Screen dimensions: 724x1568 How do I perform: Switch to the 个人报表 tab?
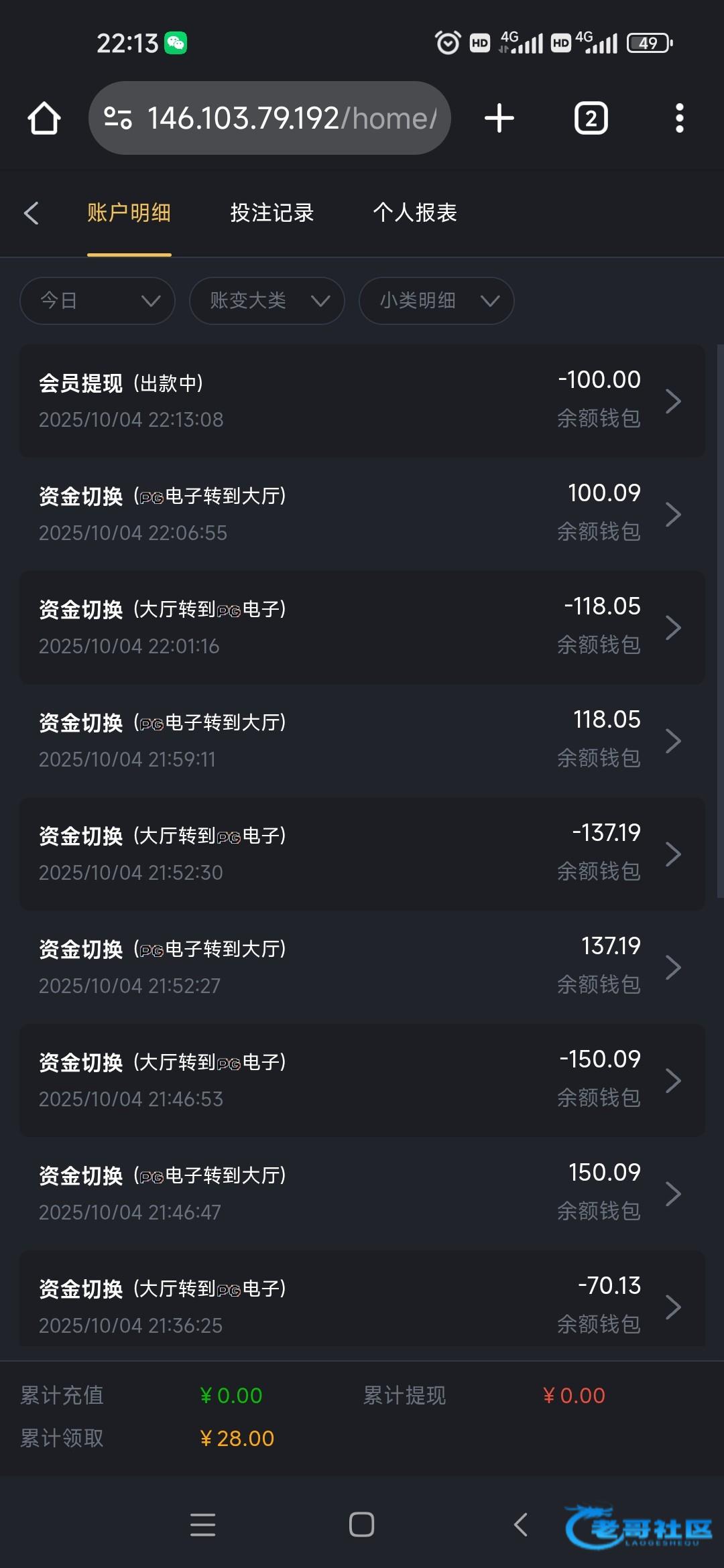pyautogui.click(x=415, y=213)
